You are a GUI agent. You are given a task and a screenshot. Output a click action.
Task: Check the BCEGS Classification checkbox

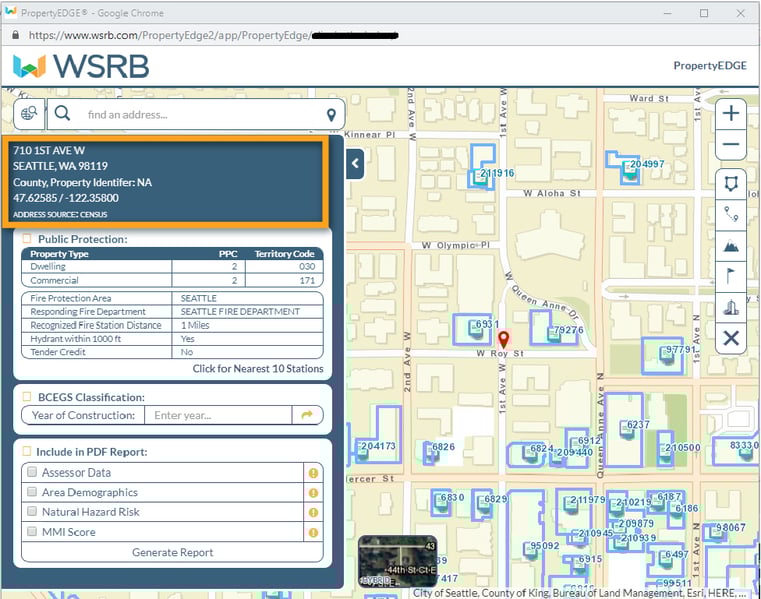27,397
